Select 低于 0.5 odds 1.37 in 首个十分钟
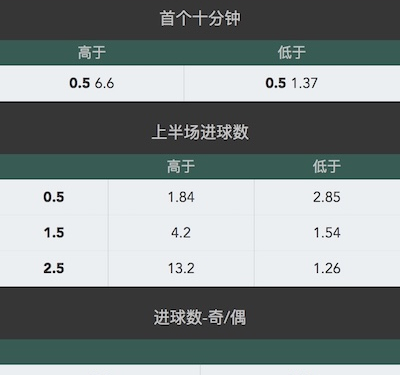The width and height of the screenshot is (400, 375). tap(292, 83)
